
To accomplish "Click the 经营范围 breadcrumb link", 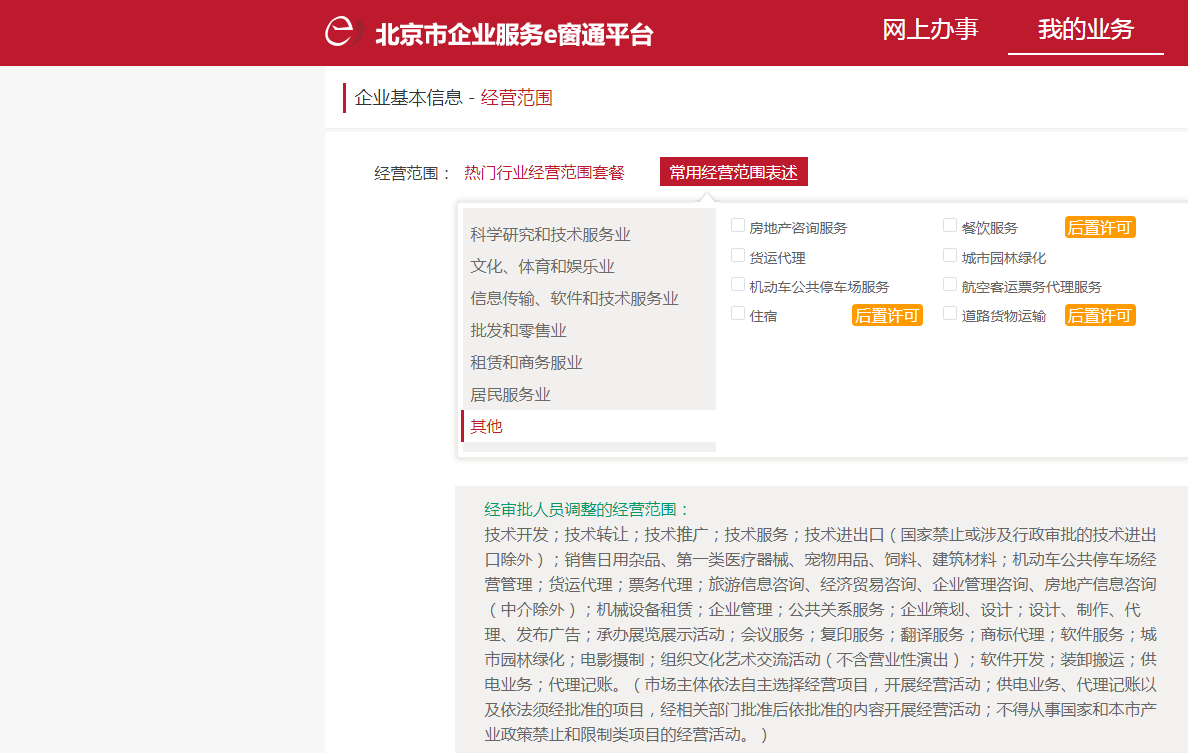I will (515, 97).
